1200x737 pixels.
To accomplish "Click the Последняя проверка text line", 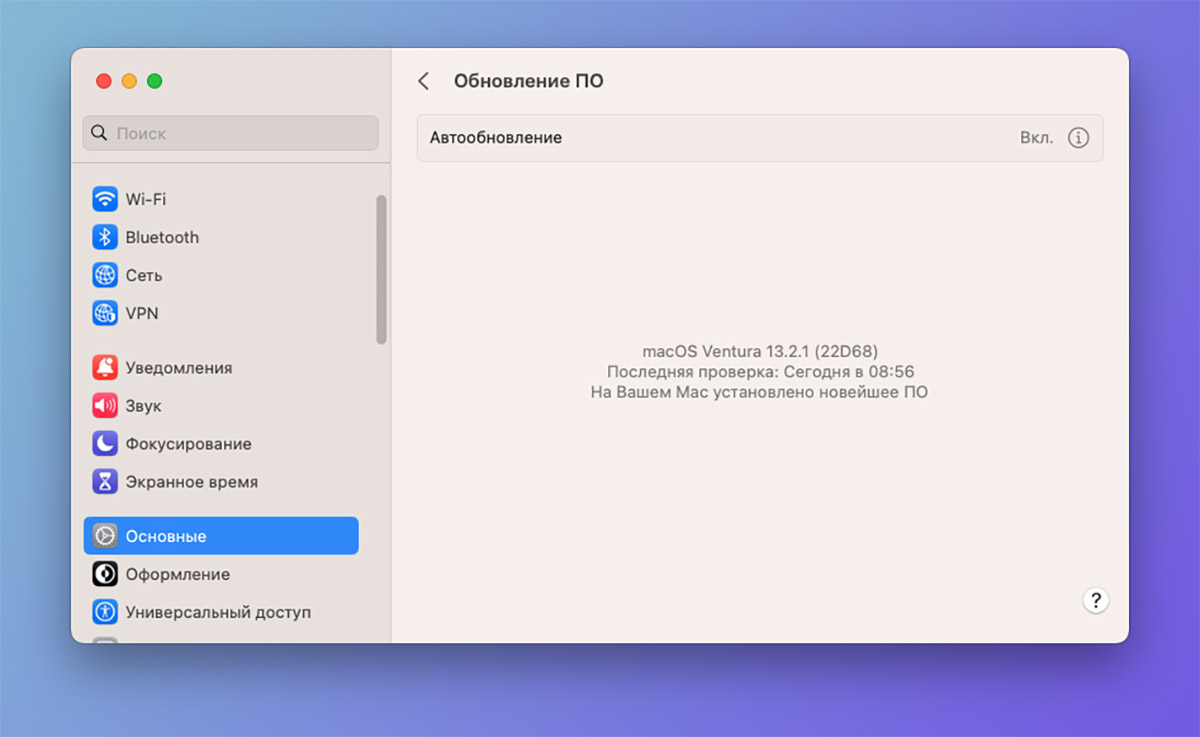I will [760, 372].
